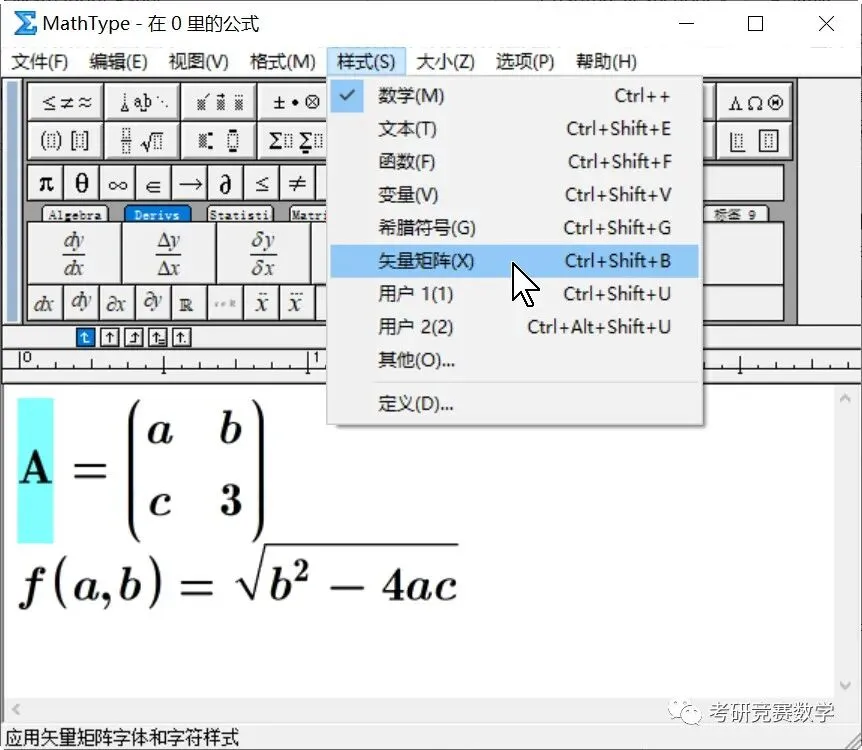Insert the theta symbol
The width and height of the screenshot is (862, 750).
(81, 183)
